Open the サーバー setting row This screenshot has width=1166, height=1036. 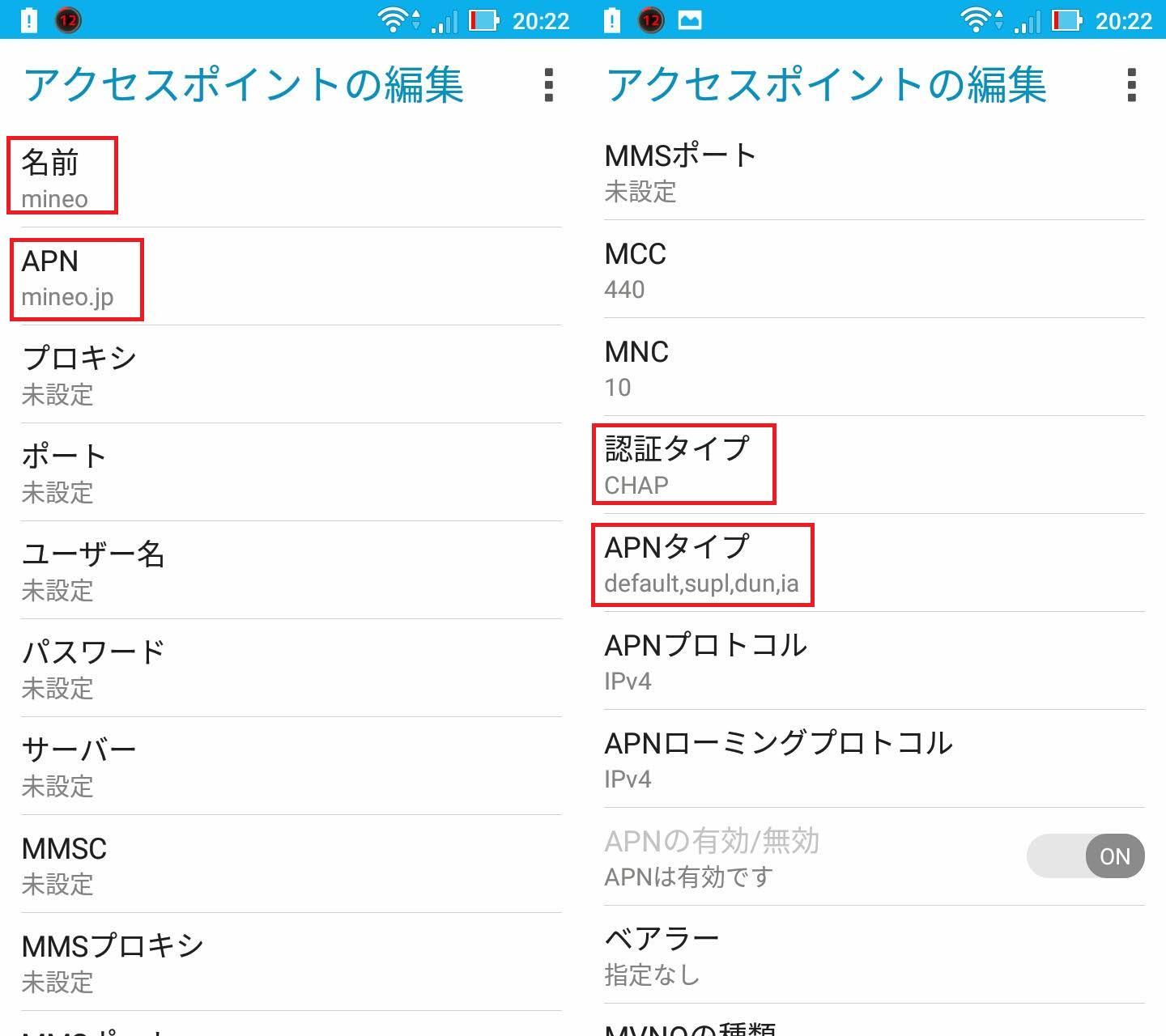[291, 766]
